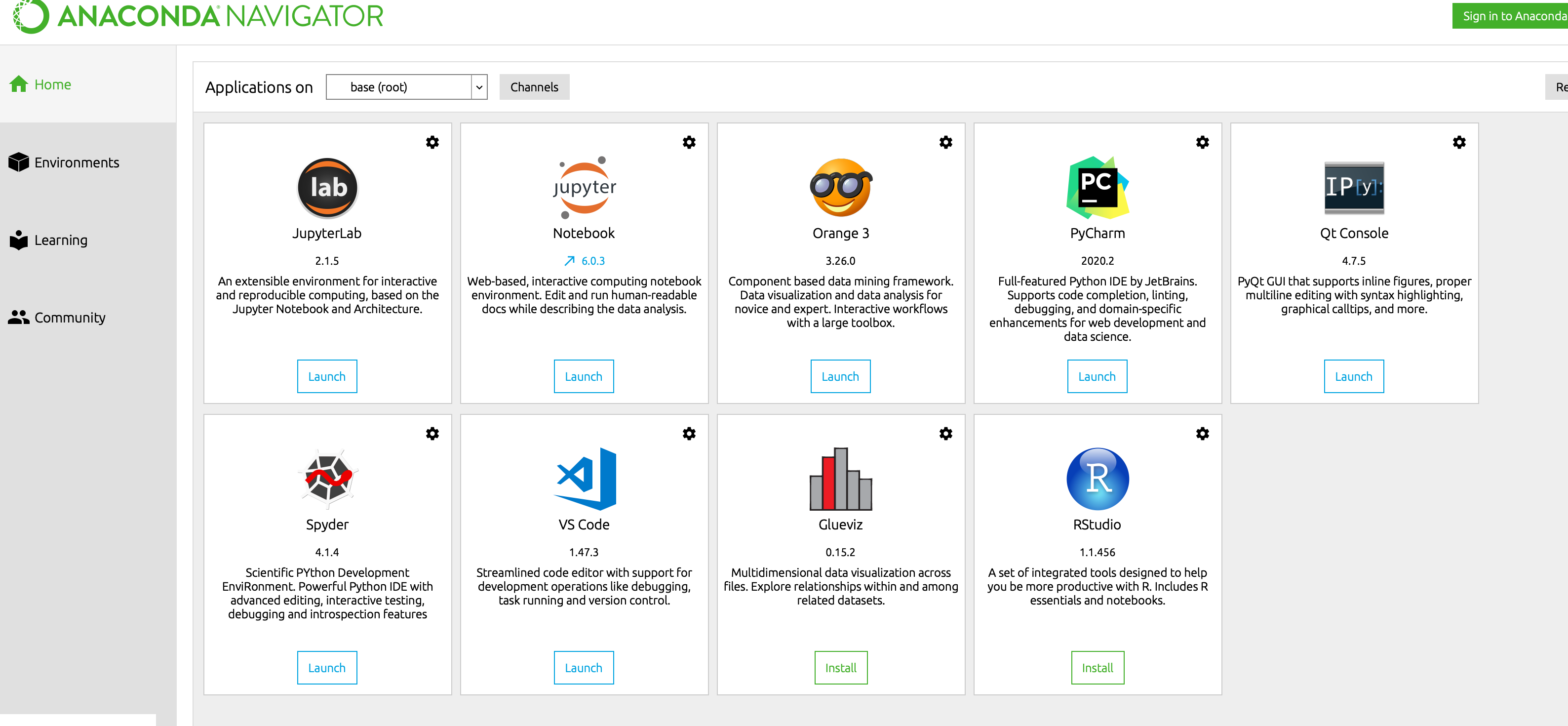This screenshot has height=726, width=1568.
Task: Click the Spyder application icon
Action: click(x=327, y=479)
